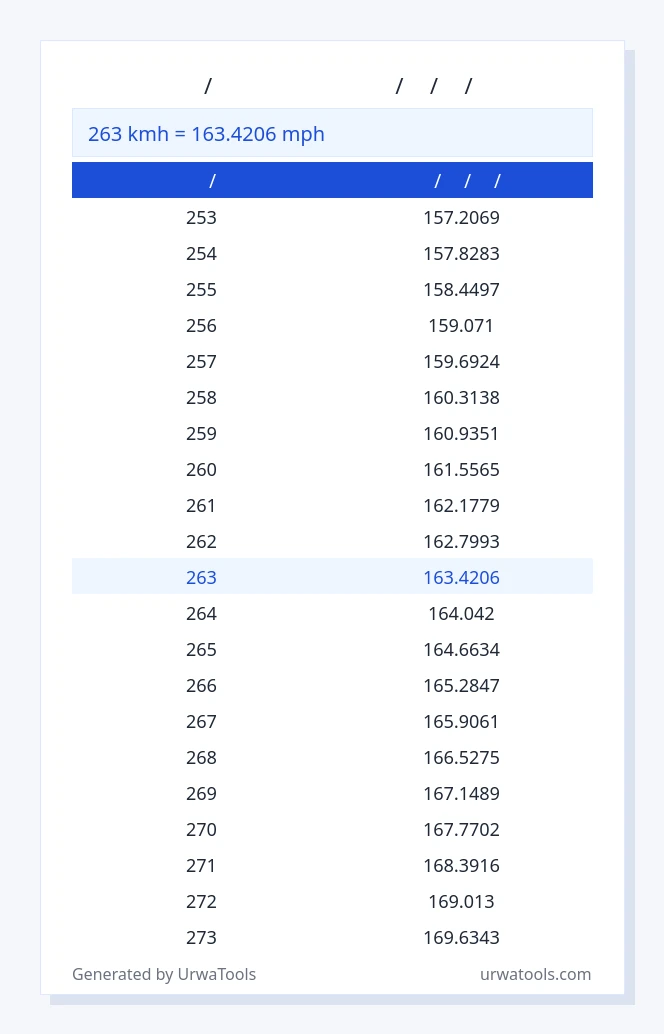Click the blue table header bar
The width and height of the screenshot is (664, 1034).
332,180
